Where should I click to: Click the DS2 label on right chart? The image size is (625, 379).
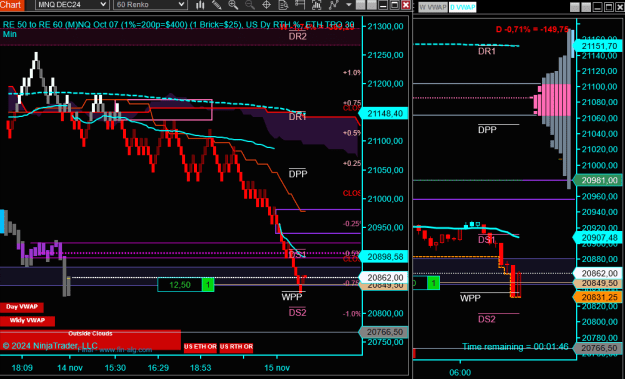pyautogui.click(x=487, y=319)
